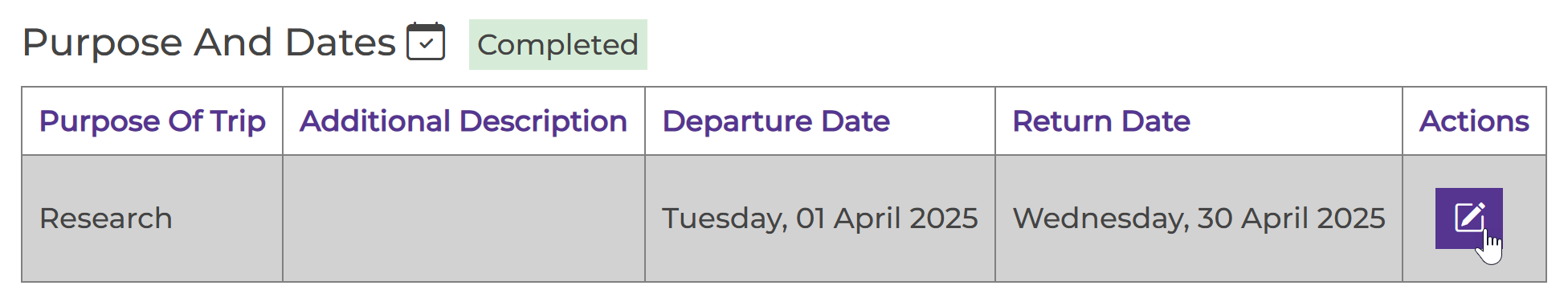Select the Actions column header
This screenshot has height=306, width=1568.
coord(1474,121)
